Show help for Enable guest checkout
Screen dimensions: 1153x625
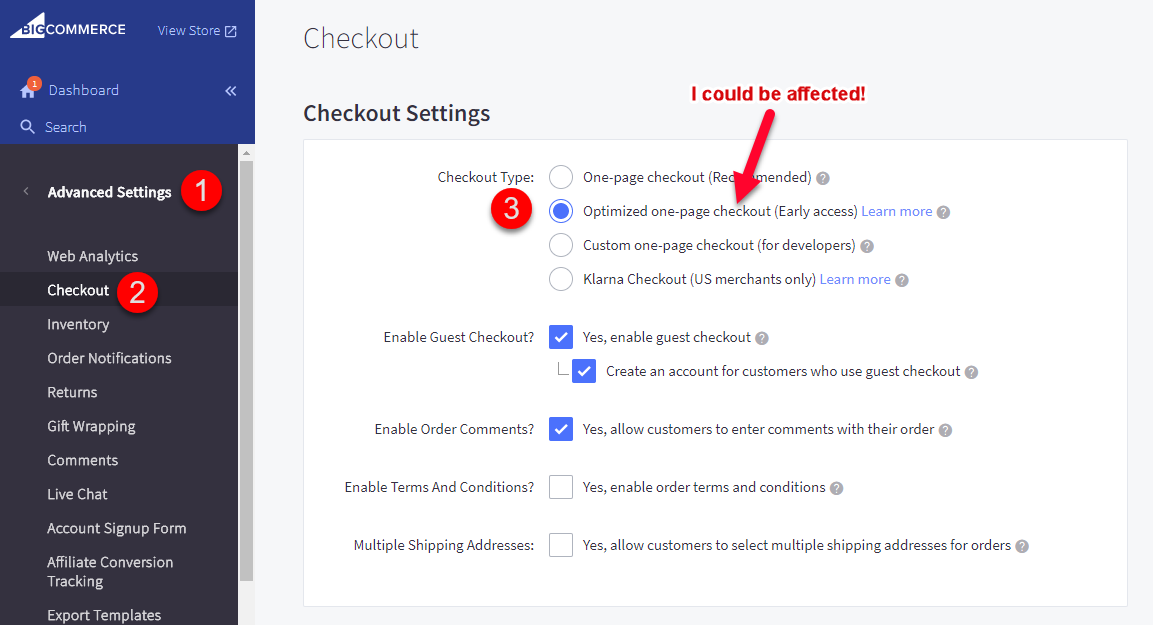pyautogui.click(x=762, y=338)
